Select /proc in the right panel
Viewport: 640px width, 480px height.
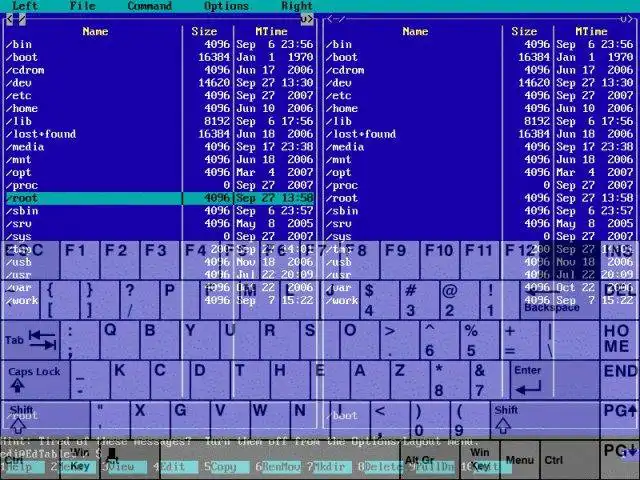coord(479,185)
